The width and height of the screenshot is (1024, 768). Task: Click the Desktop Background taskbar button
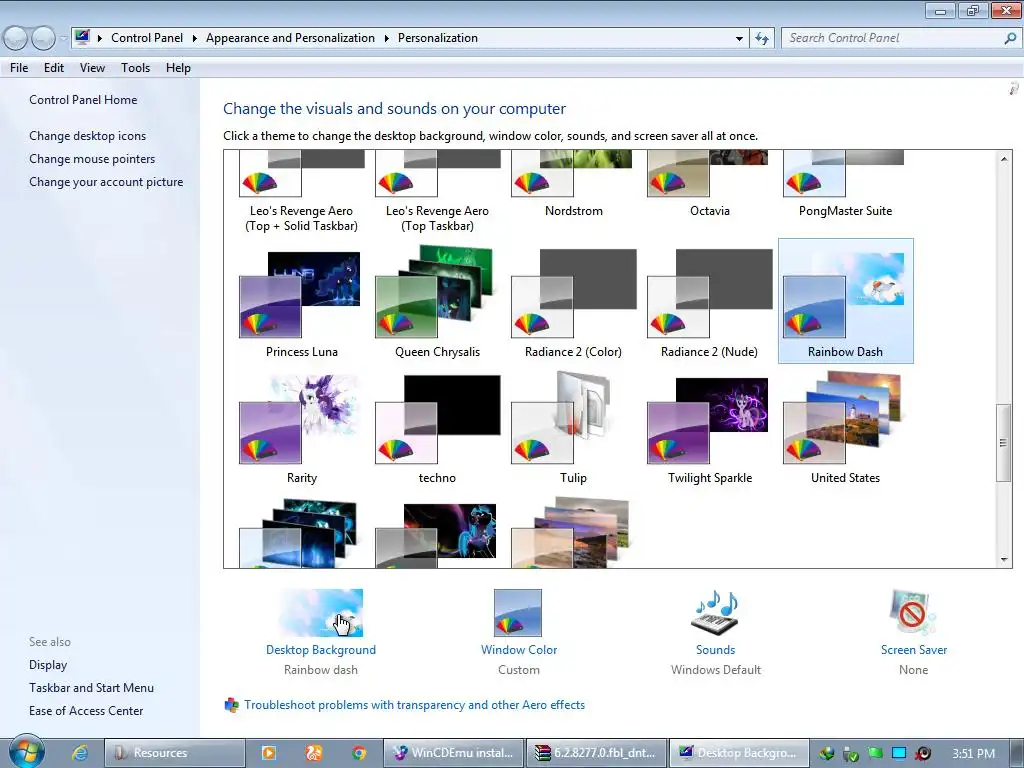[x=739, y=753]
